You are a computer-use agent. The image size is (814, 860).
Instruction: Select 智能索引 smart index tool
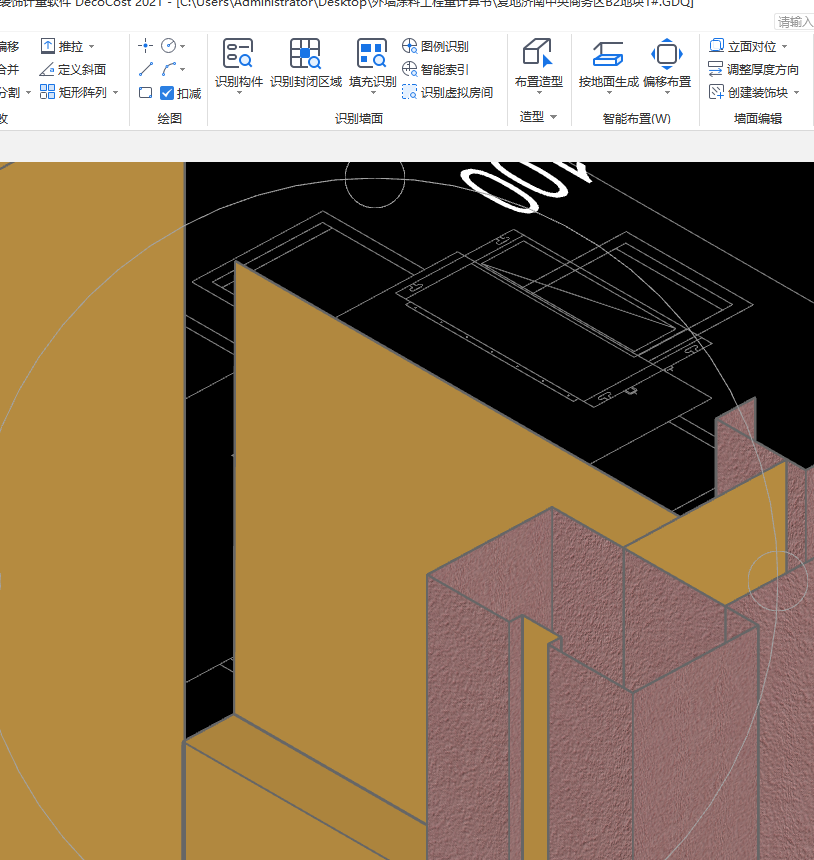coord(435,70)
